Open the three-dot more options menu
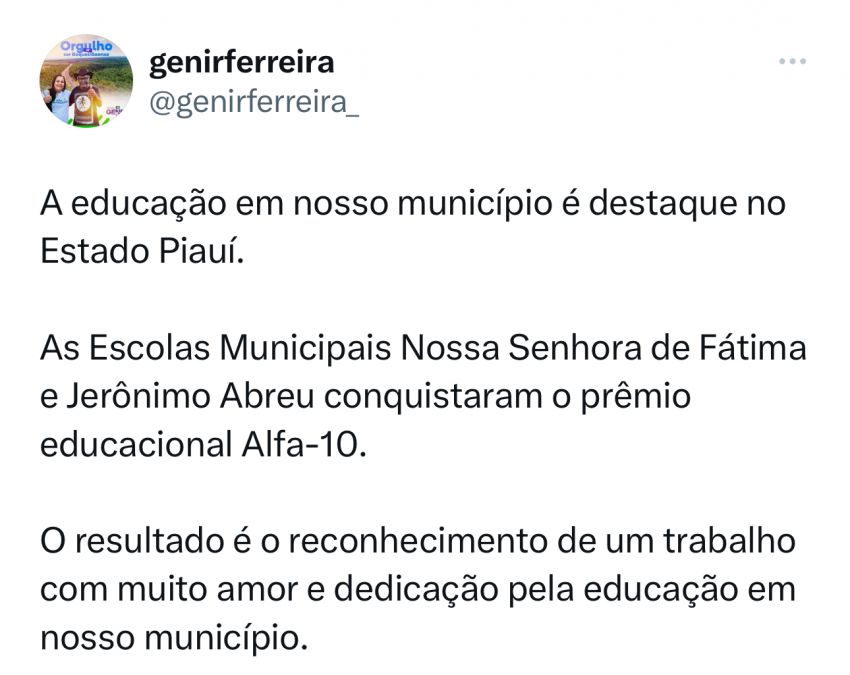This screenshot has height=675, width=850. (x=792, y=61)
